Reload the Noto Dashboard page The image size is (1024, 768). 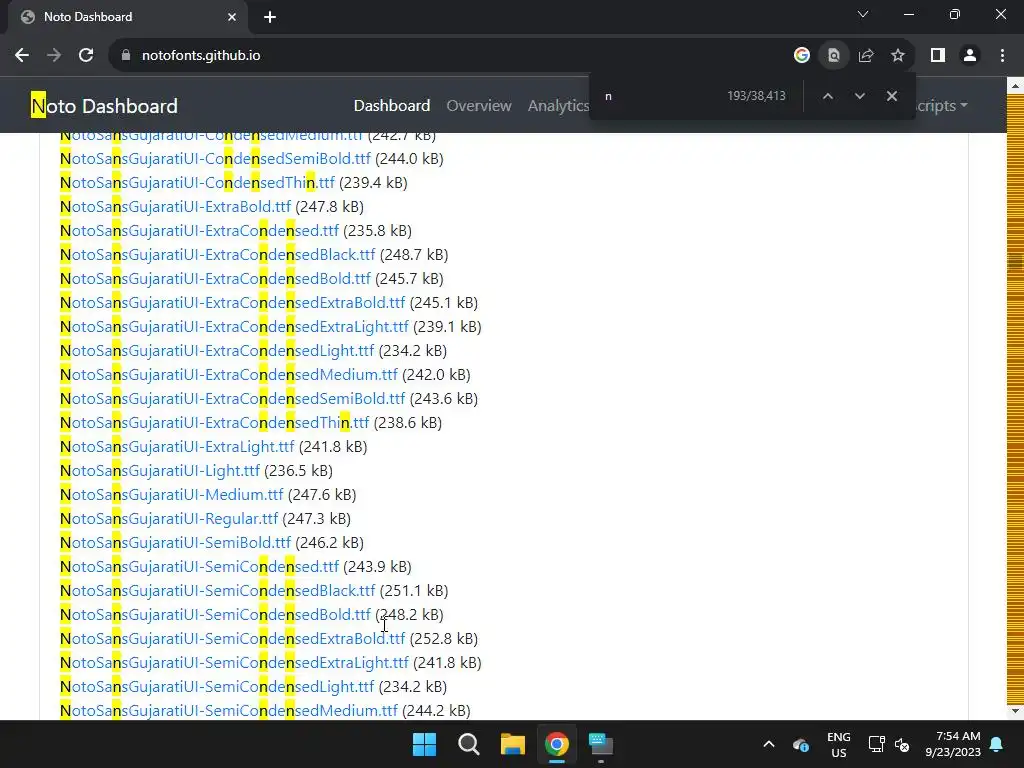86,56
